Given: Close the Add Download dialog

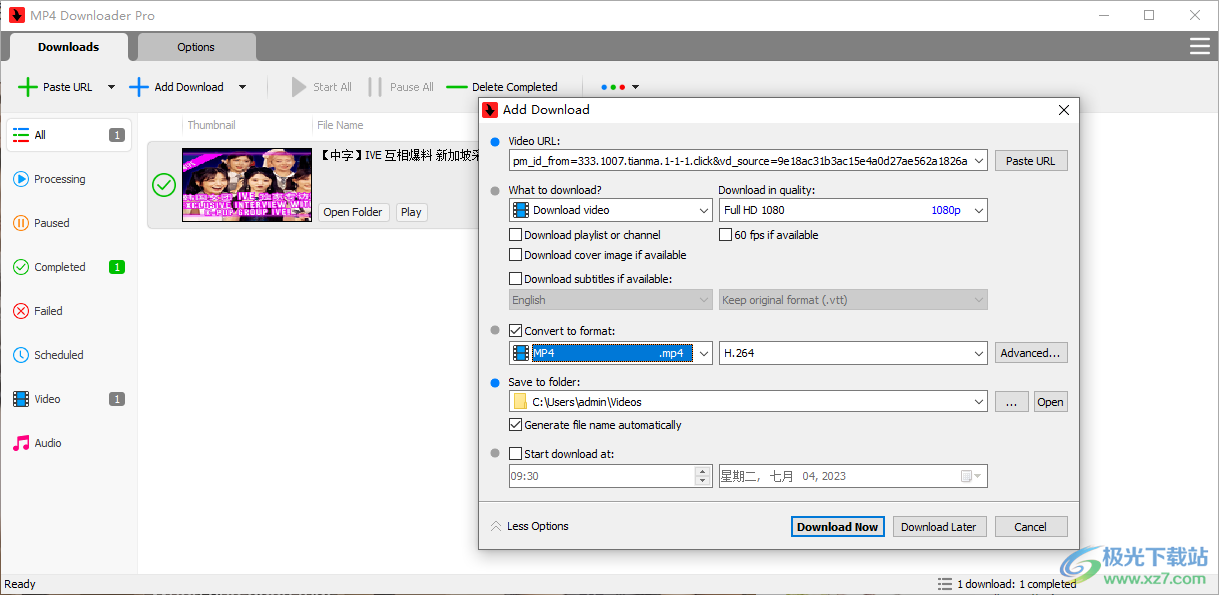Looking at the screenshot, I should (1065, 110).
